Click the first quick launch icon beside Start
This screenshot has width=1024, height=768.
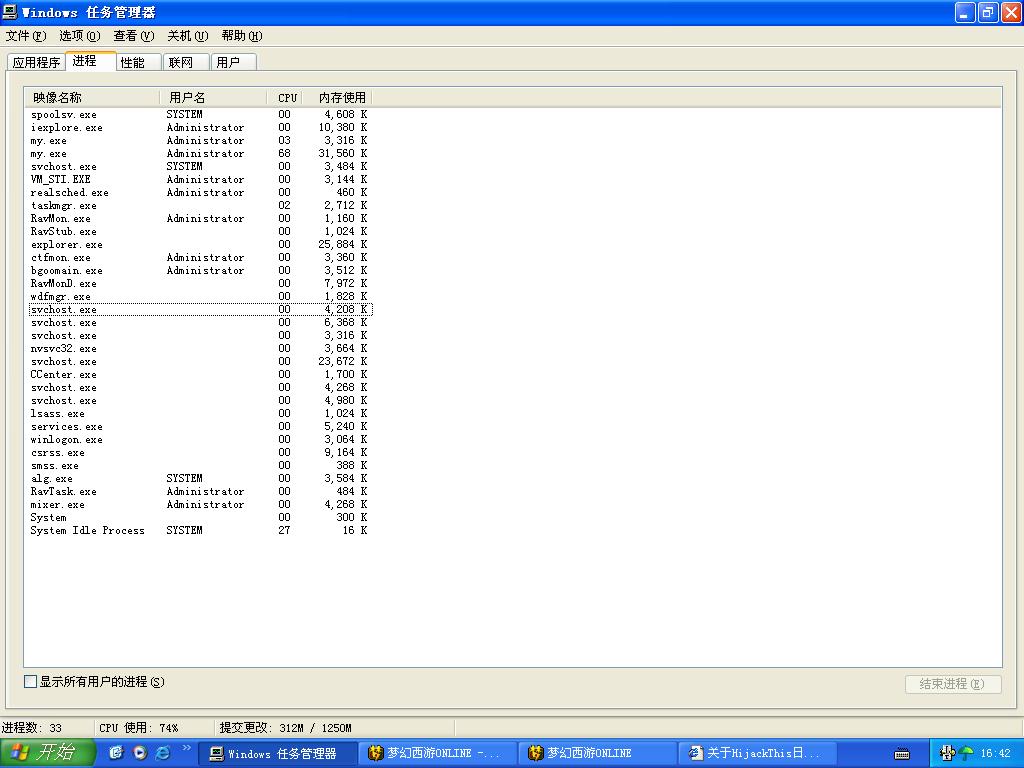point(116,753)
